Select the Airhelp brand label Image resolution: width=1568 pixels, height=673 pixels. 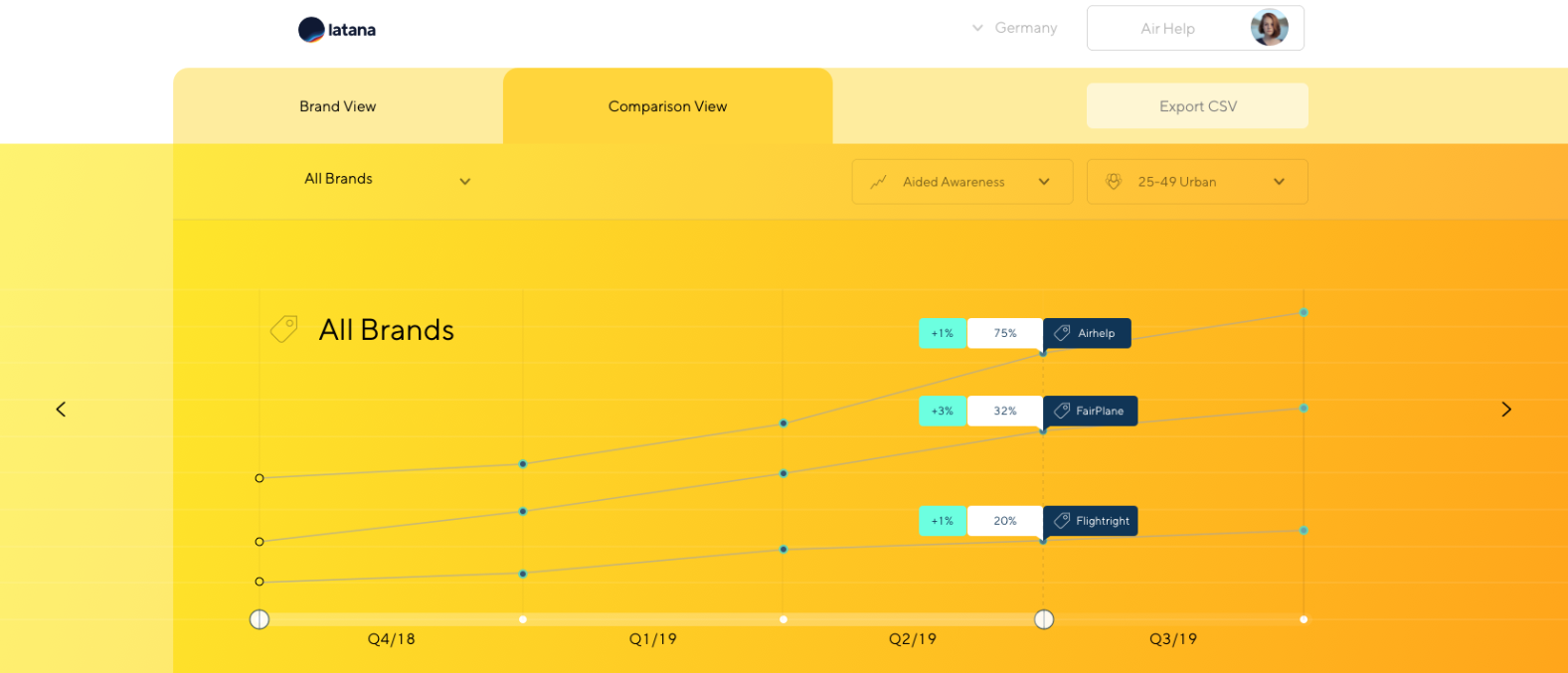[1087, 333]
